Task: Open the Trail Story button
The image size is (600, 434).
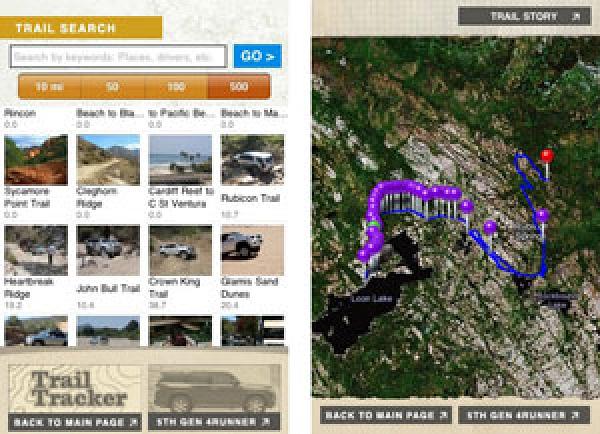Action: 525,16
